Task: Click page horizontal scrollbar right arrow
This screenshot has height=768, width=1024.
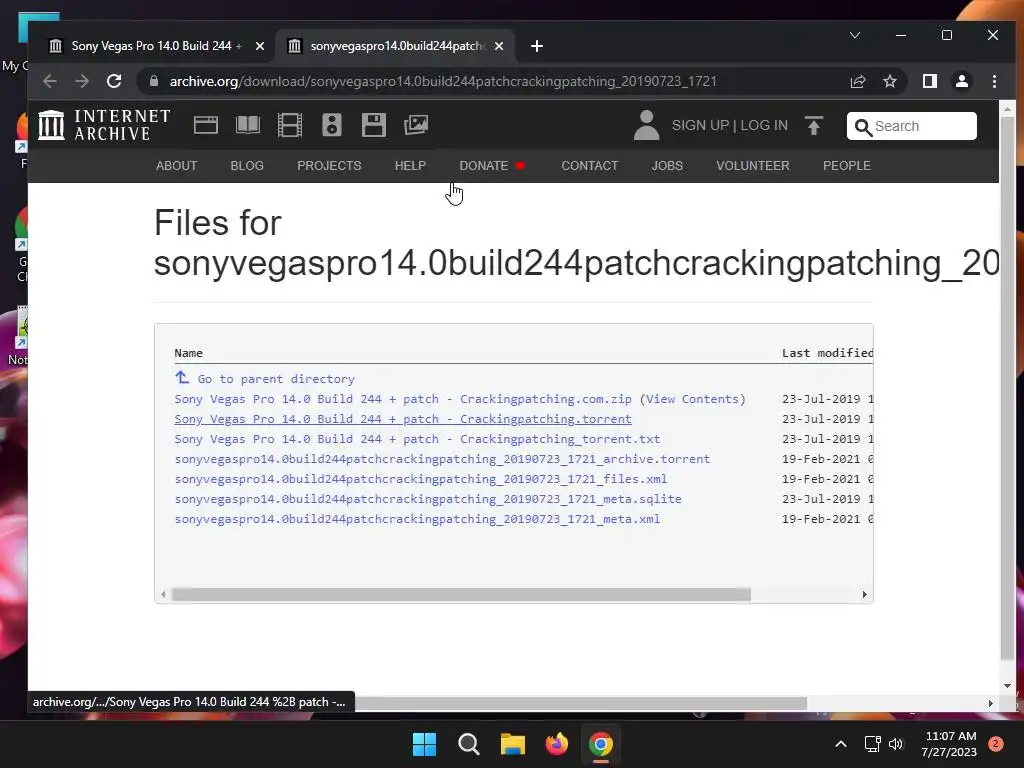Action: 991,703
